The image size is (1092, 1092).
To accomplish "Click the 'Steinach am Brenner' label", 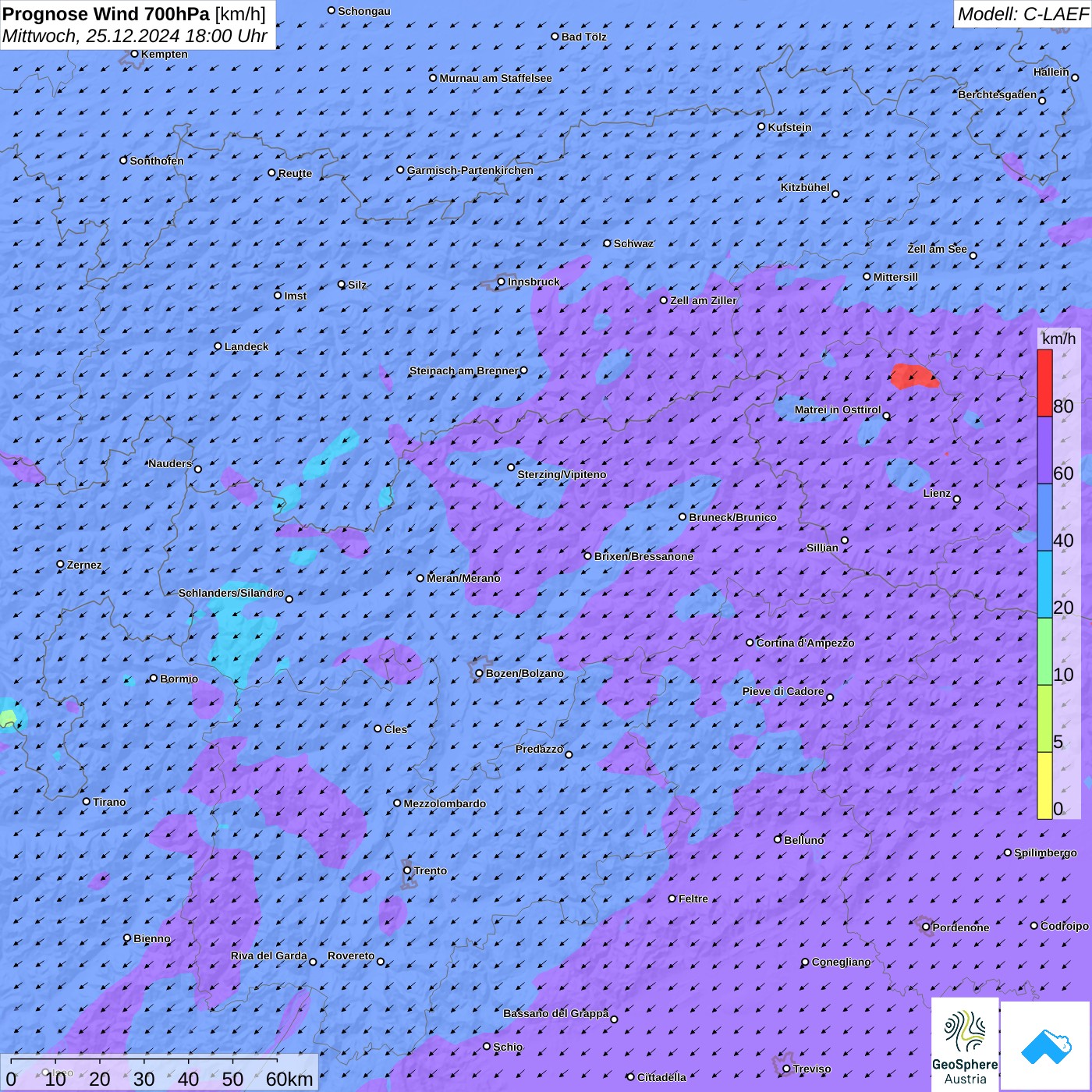I will 464,370.
